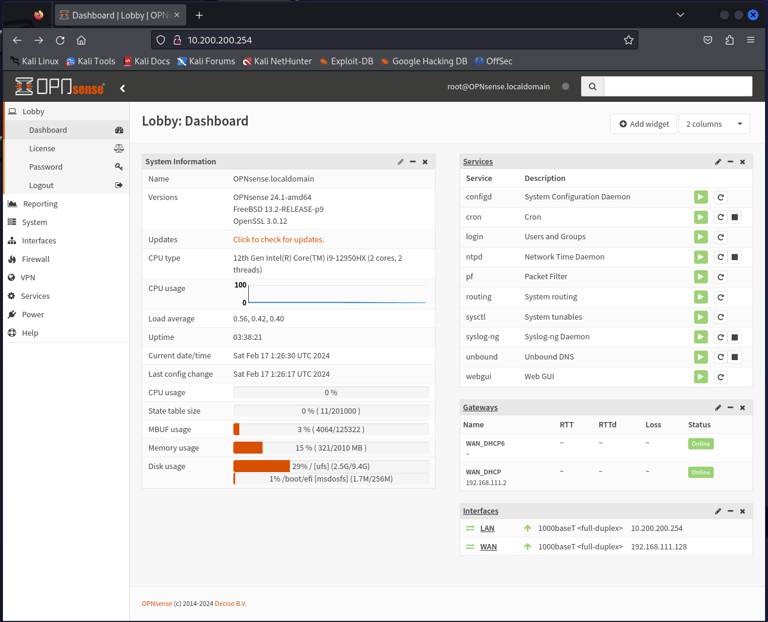Expand the Firewall menu
The width and height of the screenshot is (768, 622).
click(x=66, y=259)
